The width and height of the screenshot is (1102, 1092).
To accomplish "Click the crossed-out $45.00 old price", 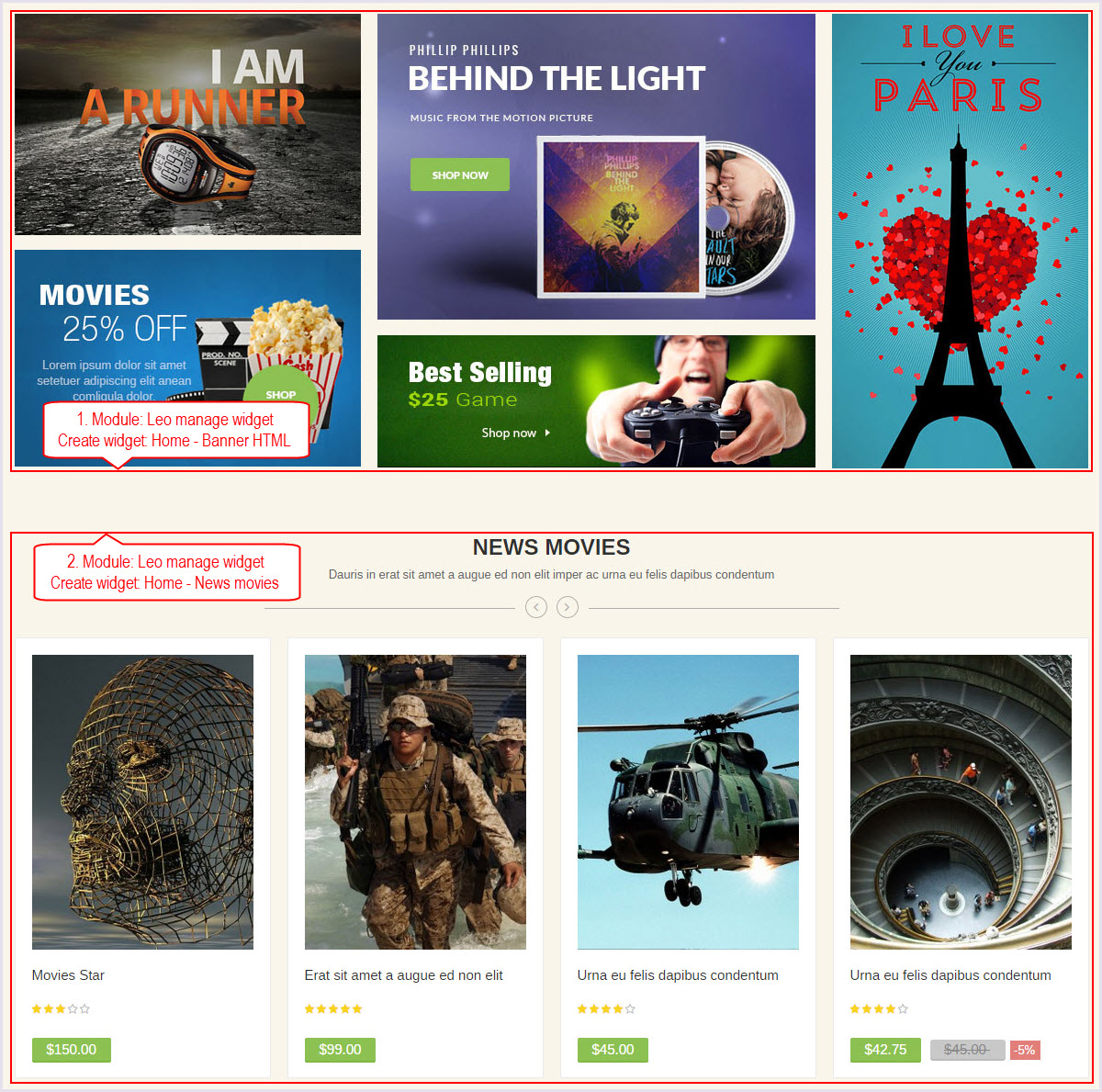I will 967,1050.
